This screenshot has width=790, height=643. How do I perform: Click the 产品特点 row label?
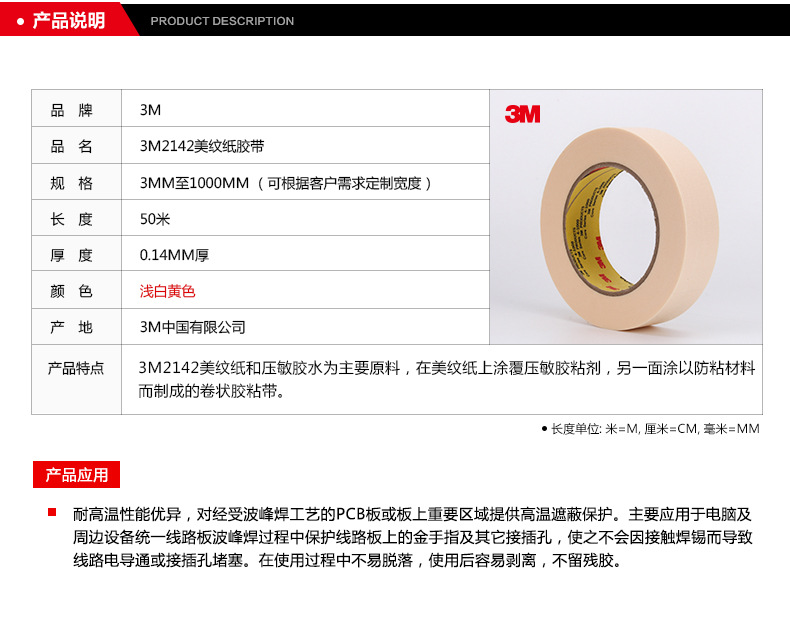pos(75,368)
